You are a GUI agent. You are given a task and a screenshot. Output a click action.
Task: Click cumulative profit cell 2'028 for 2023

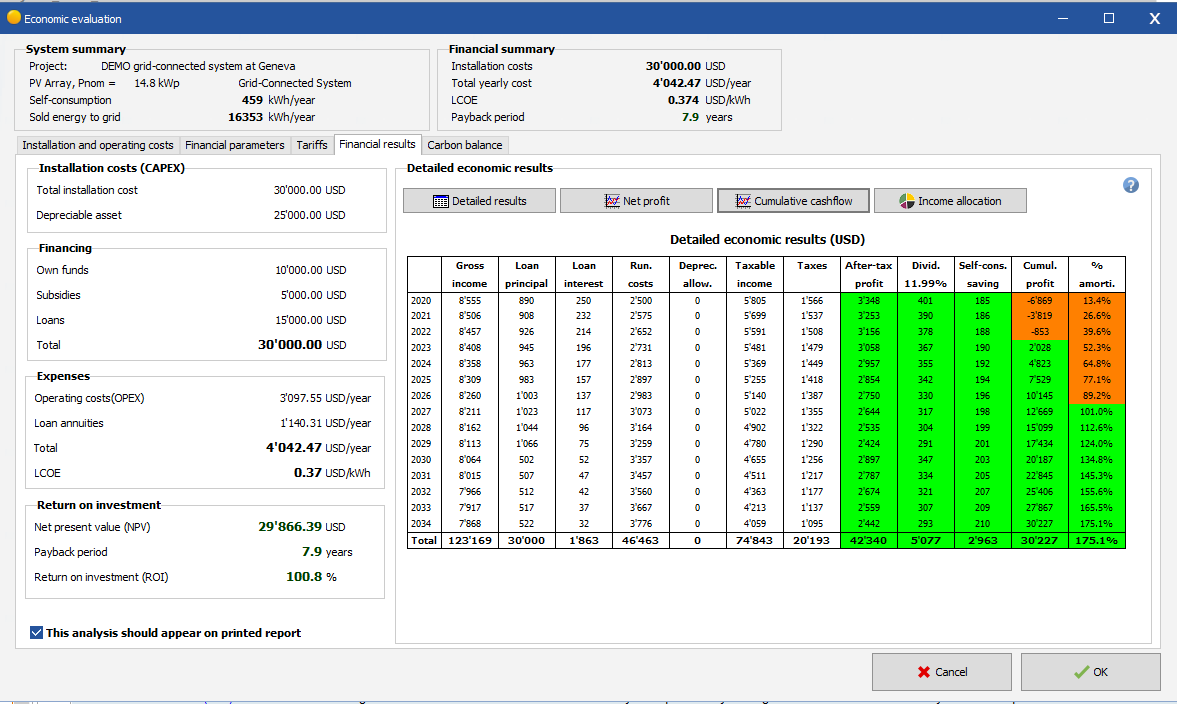pyautogui.click(x=1040, y=347)
